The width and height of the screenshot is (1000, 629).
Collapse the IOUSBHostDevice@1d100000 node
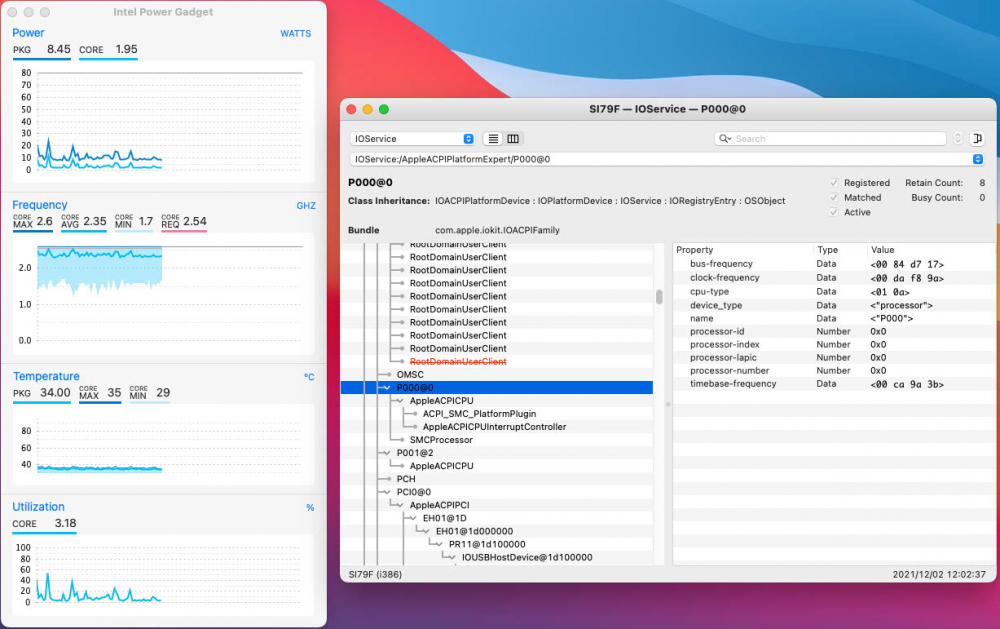tap(452, 558)
